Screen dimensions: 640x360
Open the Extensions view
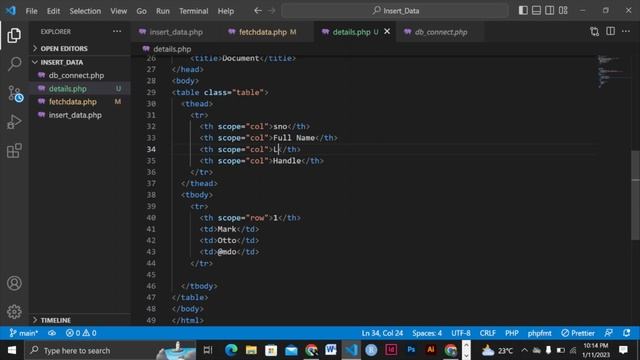pos(14,151)
